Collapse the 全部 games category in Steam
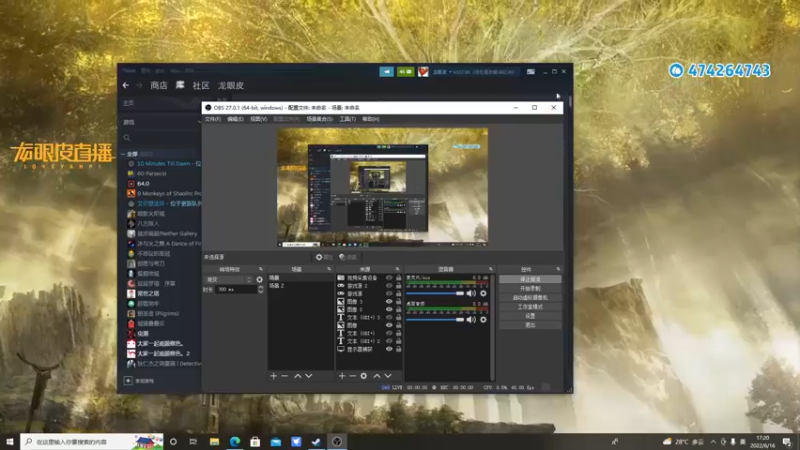Image resolution: width=800 pixels, height=450 pixels. (123, 154)
